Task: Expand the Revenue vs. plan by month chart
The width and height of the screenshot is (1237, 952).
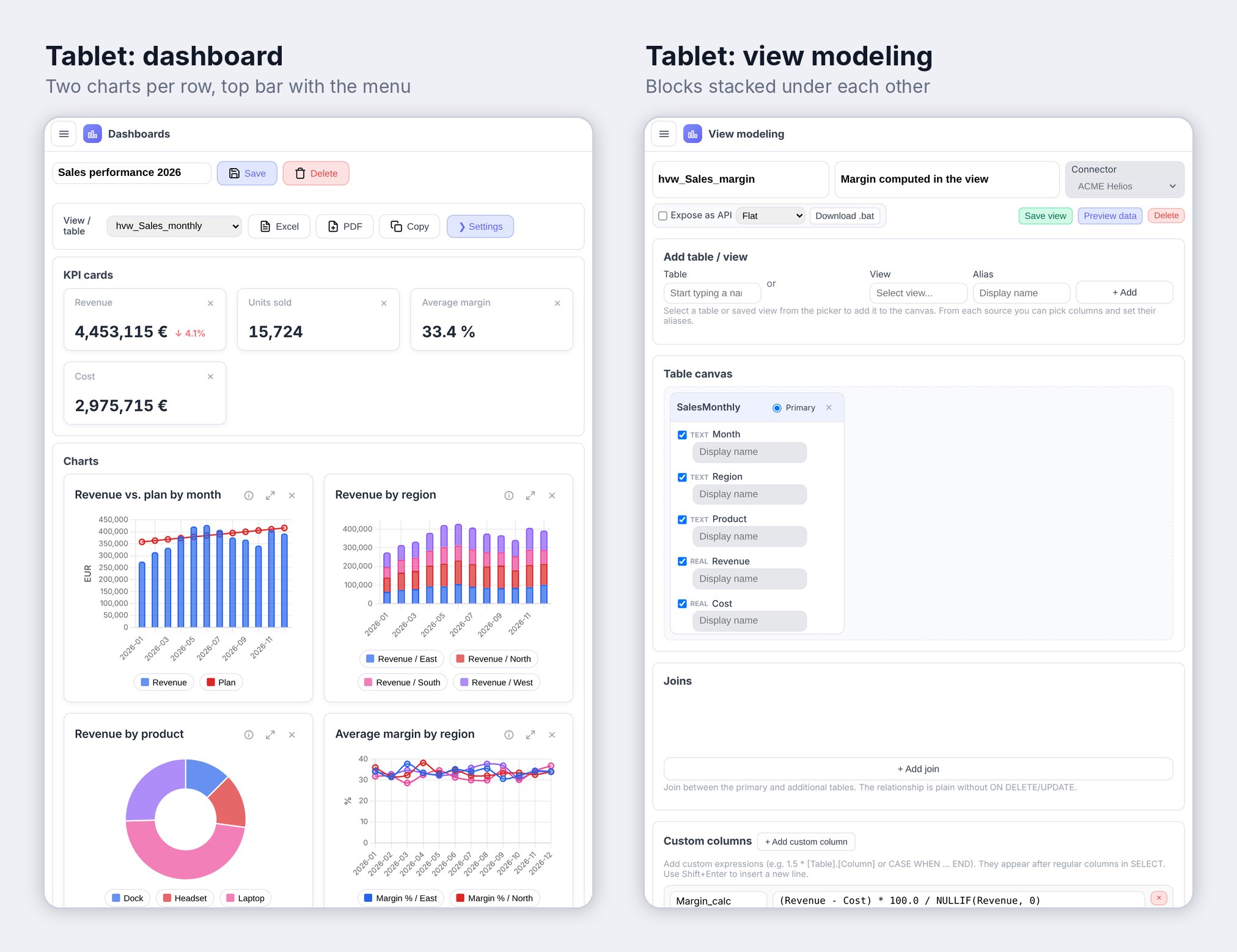Action: pyautogui.click(x=270, y=496)
